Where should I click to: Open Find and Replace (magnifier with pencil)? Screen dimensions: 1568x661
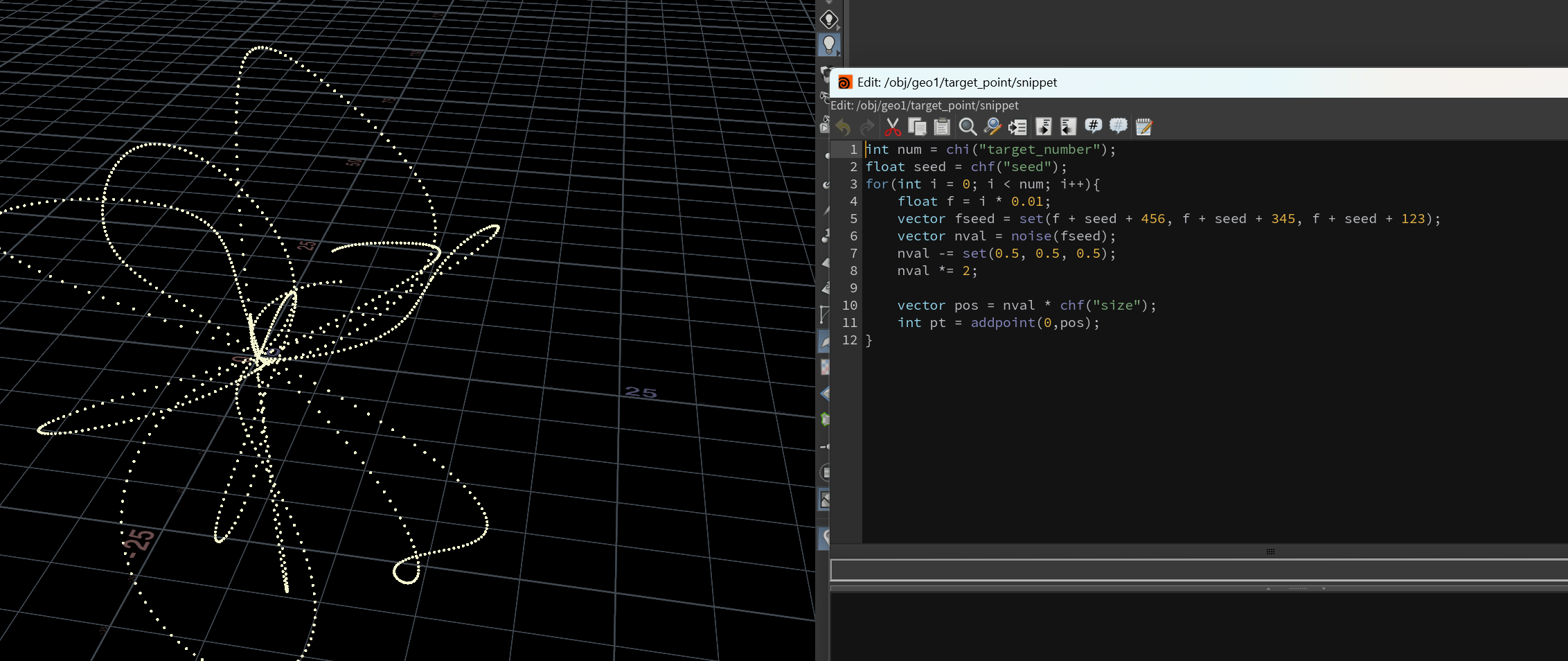point(992,127)
